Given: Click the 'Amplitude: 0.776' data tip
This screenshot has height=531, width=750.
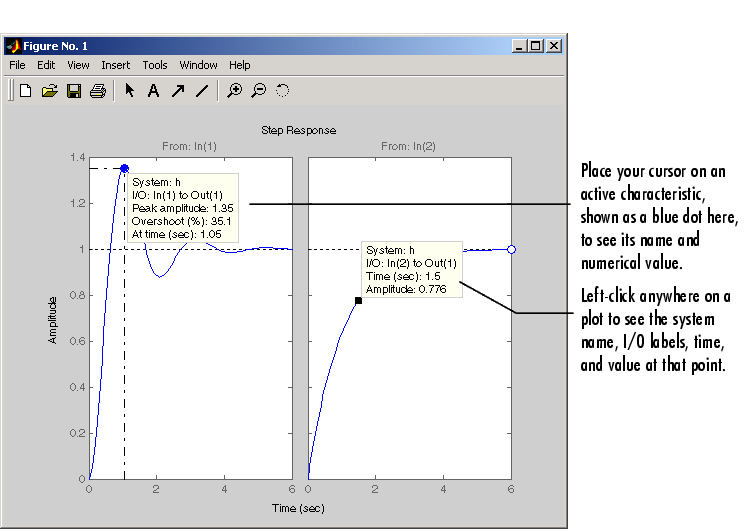Looking at the screenshot, I should pos(406,289).
